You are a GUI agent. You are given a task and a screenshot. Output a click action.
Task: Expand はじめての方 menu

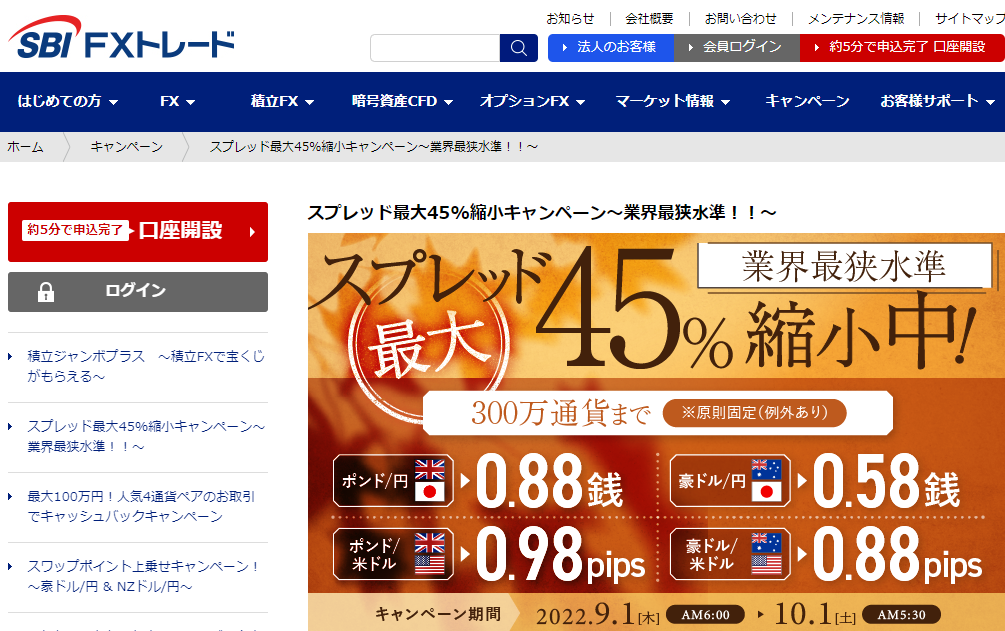(x=67, y=101)
